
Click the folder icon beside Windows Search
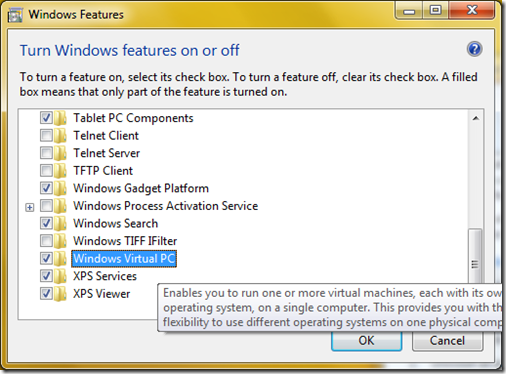coord(60,223)
